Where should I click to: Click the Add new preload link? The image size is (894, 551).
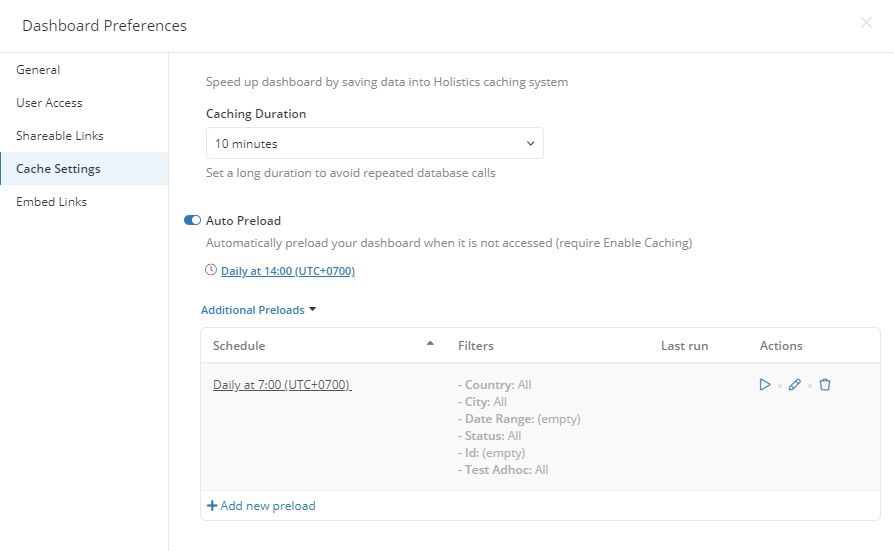point(268,506)
